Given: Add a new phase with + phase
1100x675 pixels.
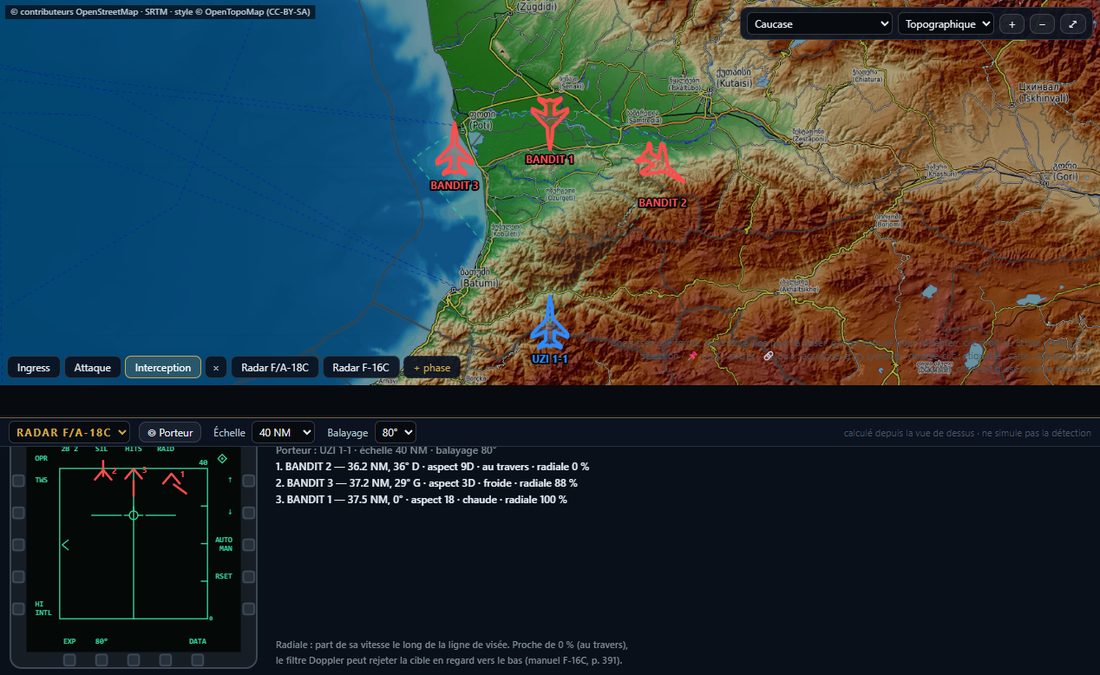Looking at the screenshot, I should 432,368.
